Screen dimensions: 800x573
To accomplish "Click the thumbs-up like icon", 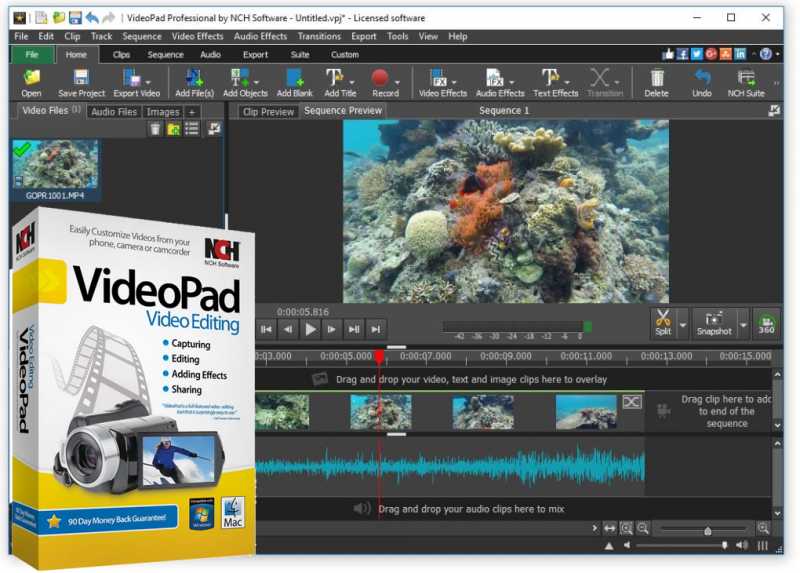I will 668,54.
